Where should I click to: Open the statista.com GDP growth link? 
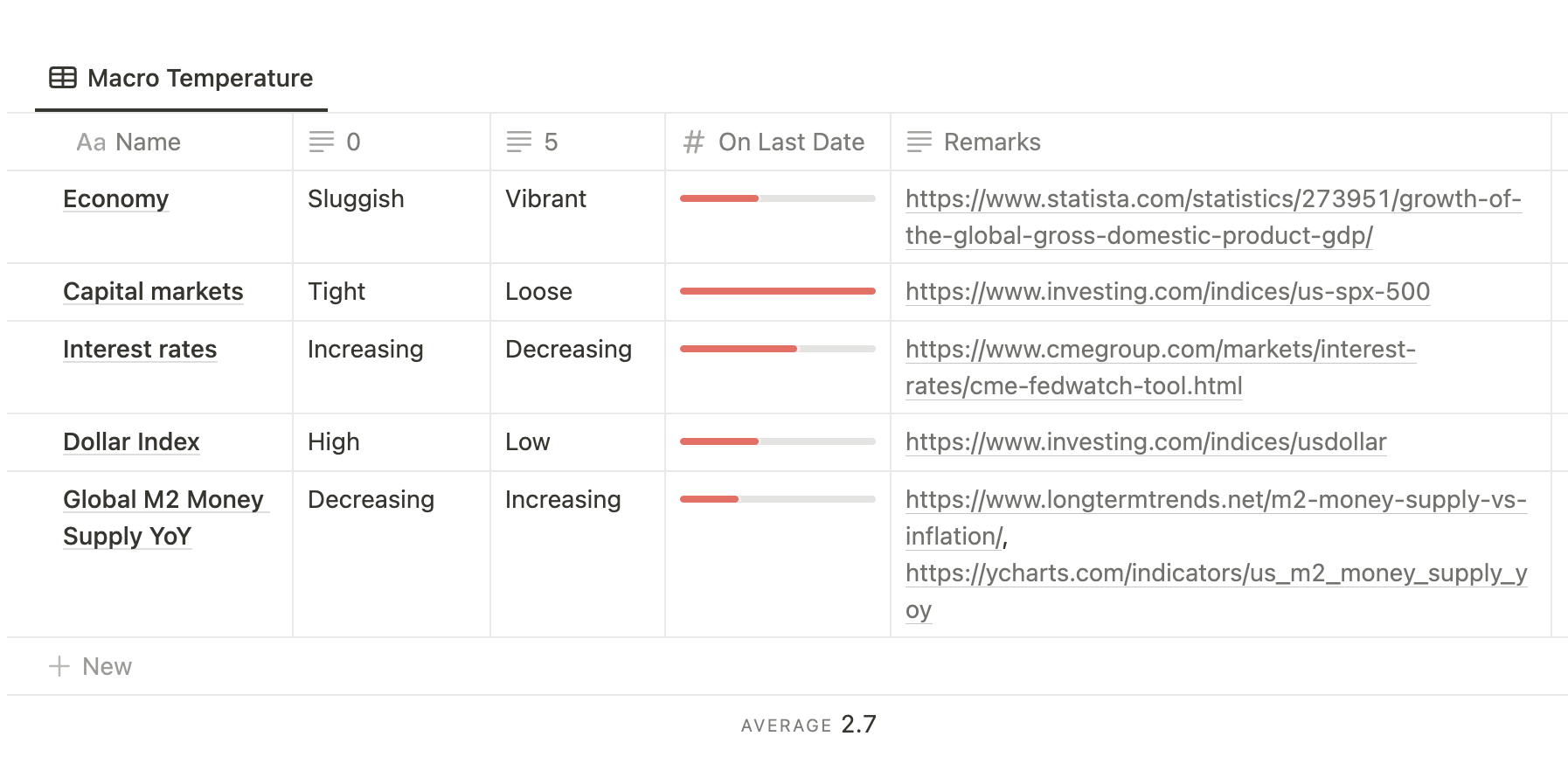1212,199
